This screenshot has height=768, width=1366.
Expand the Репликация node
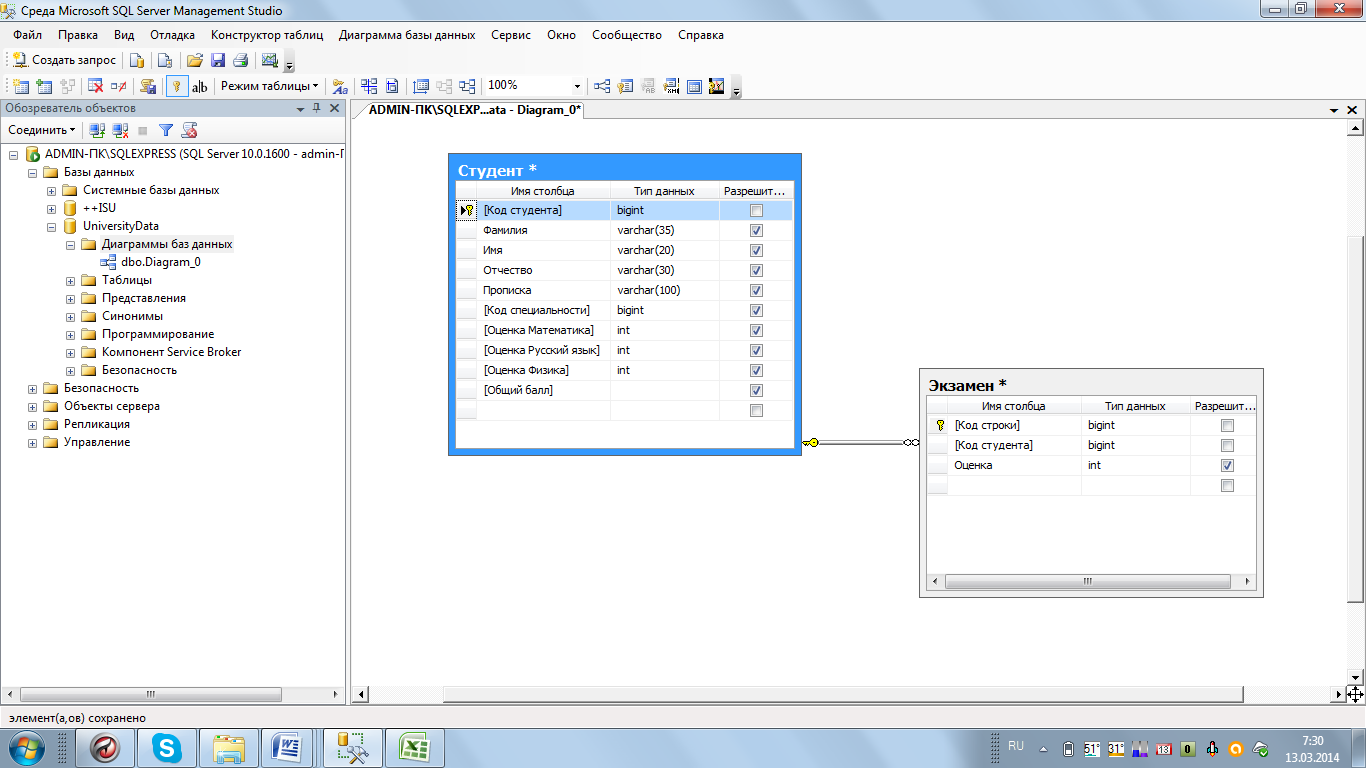pyautogui.click(x=33, y=425)
